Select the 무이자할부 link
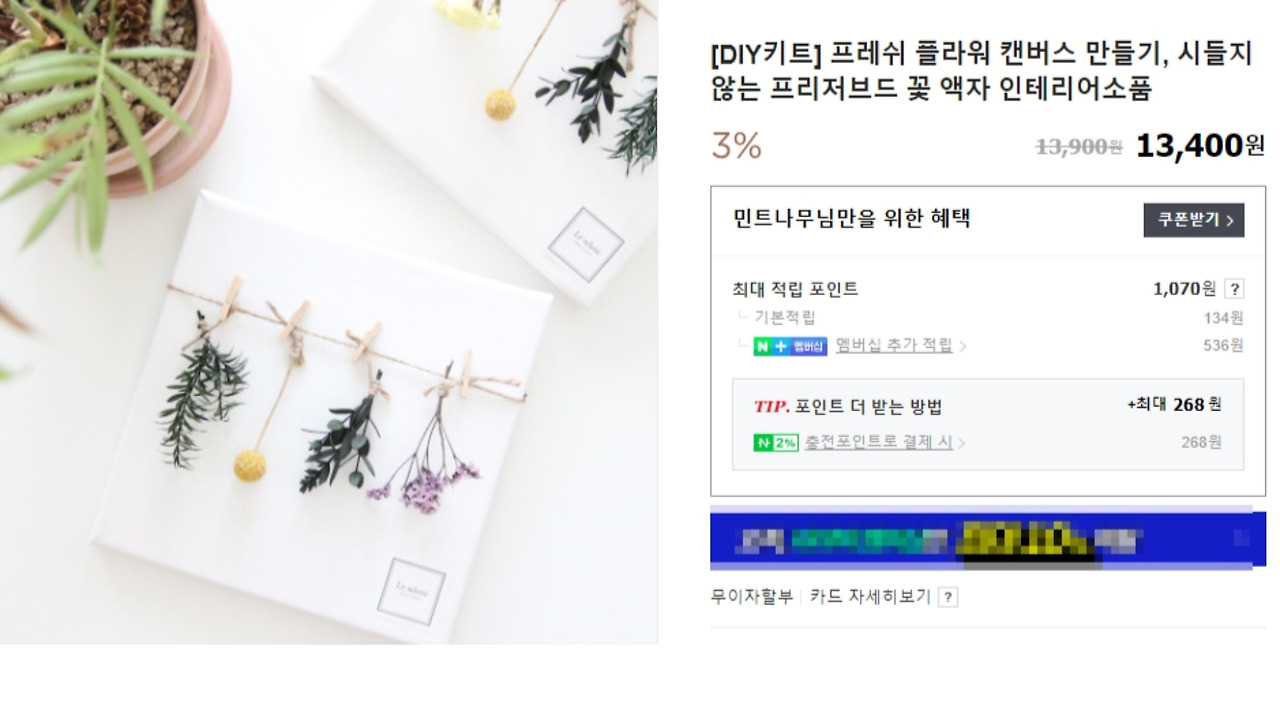The width and height of the screenshot is (1280, 720). point(752,597)
